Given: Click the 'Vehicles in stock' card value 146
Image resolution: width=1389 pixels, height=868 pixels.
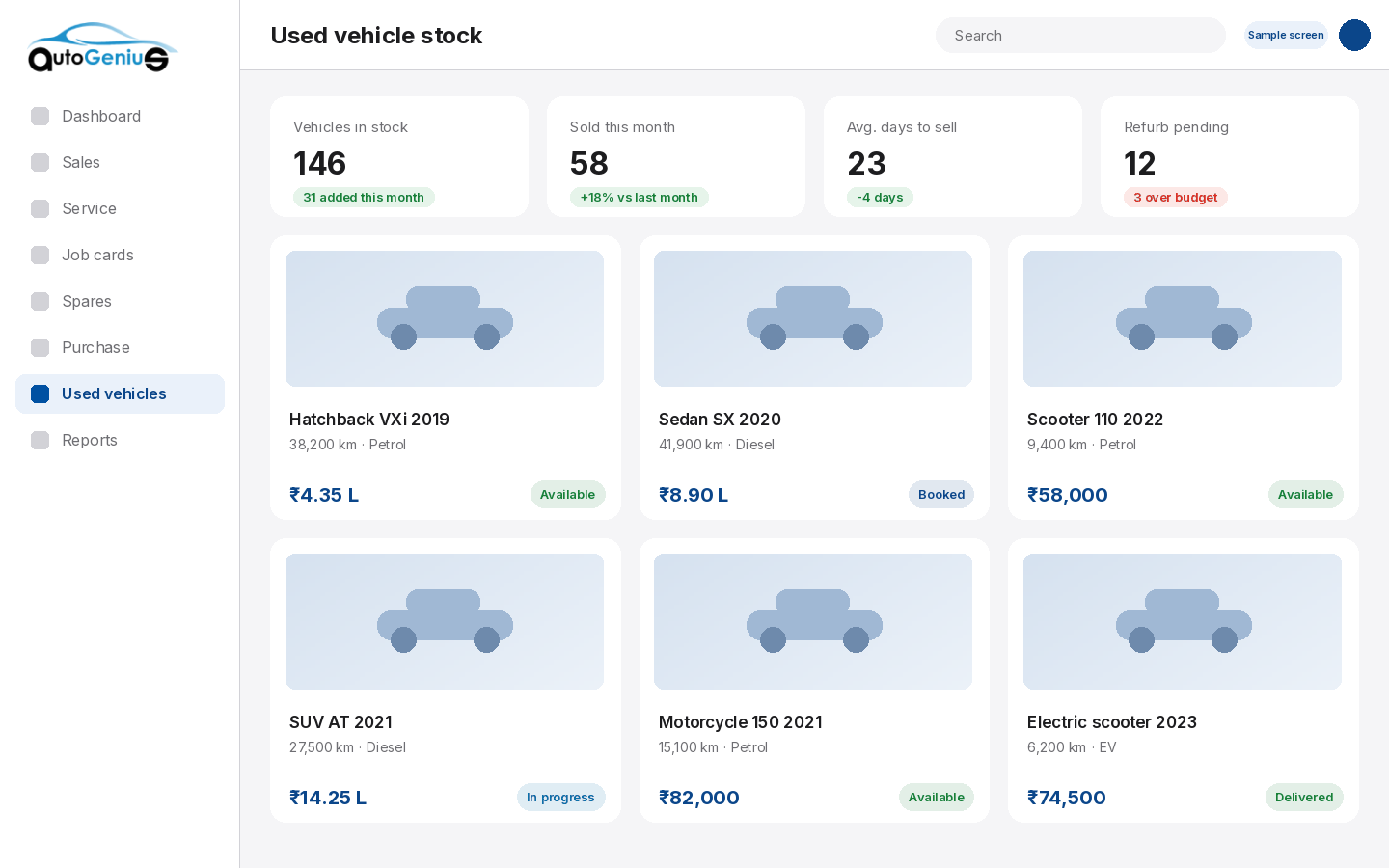Looking at the screenshot, I should (x=320, y=163).
